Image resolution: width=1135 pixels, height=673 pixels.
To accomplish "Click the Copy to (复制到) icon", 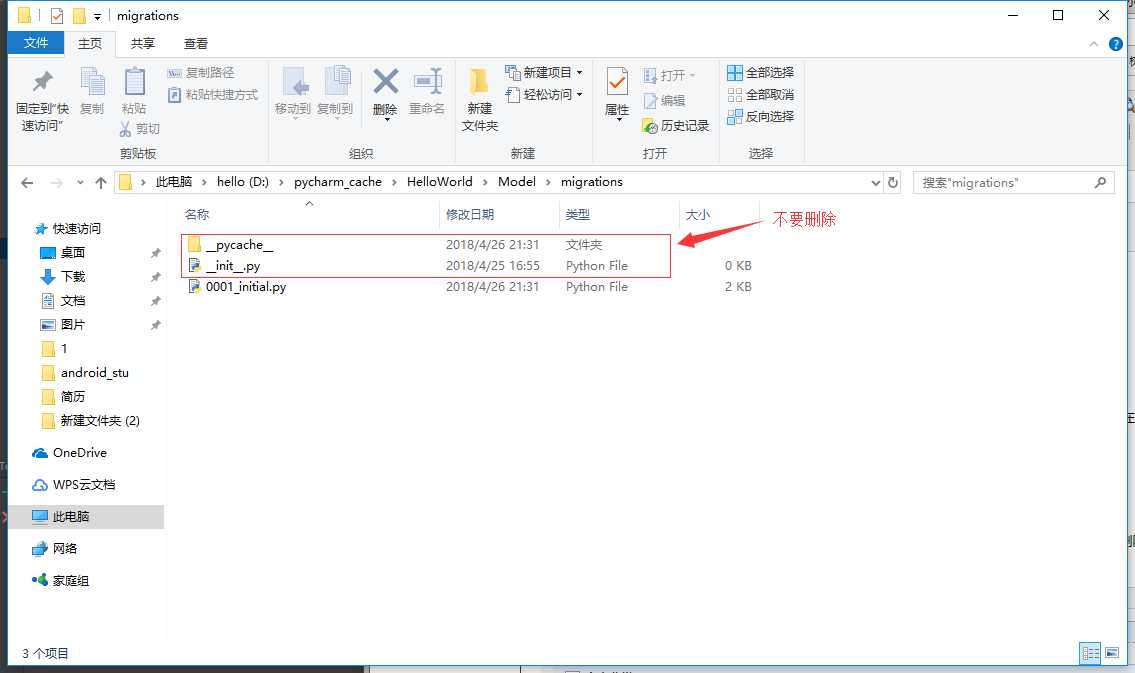I will click(x=335, y=91).
